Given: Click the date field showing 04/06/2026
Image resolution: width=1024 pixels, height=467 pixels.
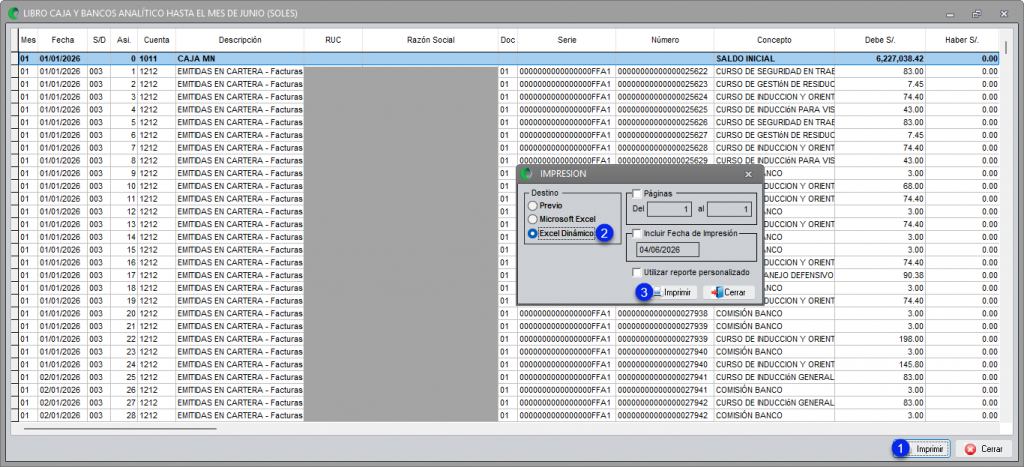Looking at the screenshot, I should point(668,250).
